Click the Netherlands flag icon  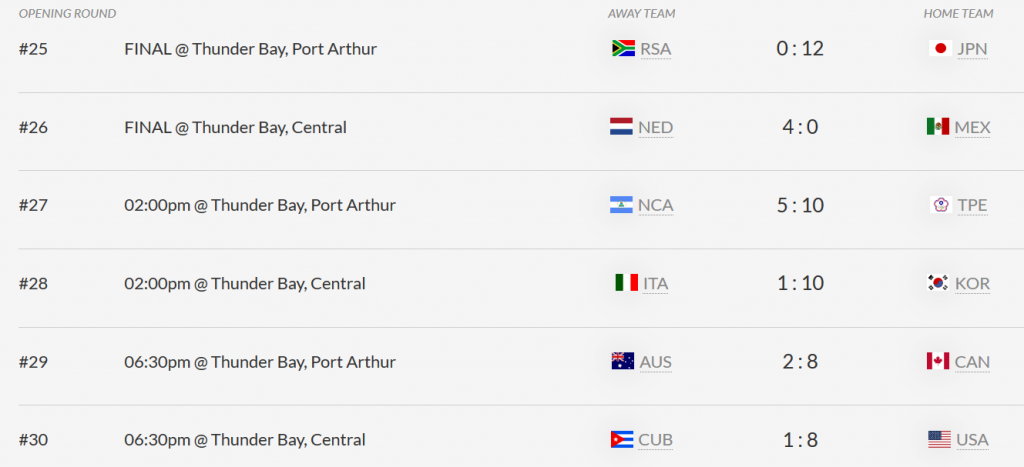pyautogui.click(x=621, y=127)
